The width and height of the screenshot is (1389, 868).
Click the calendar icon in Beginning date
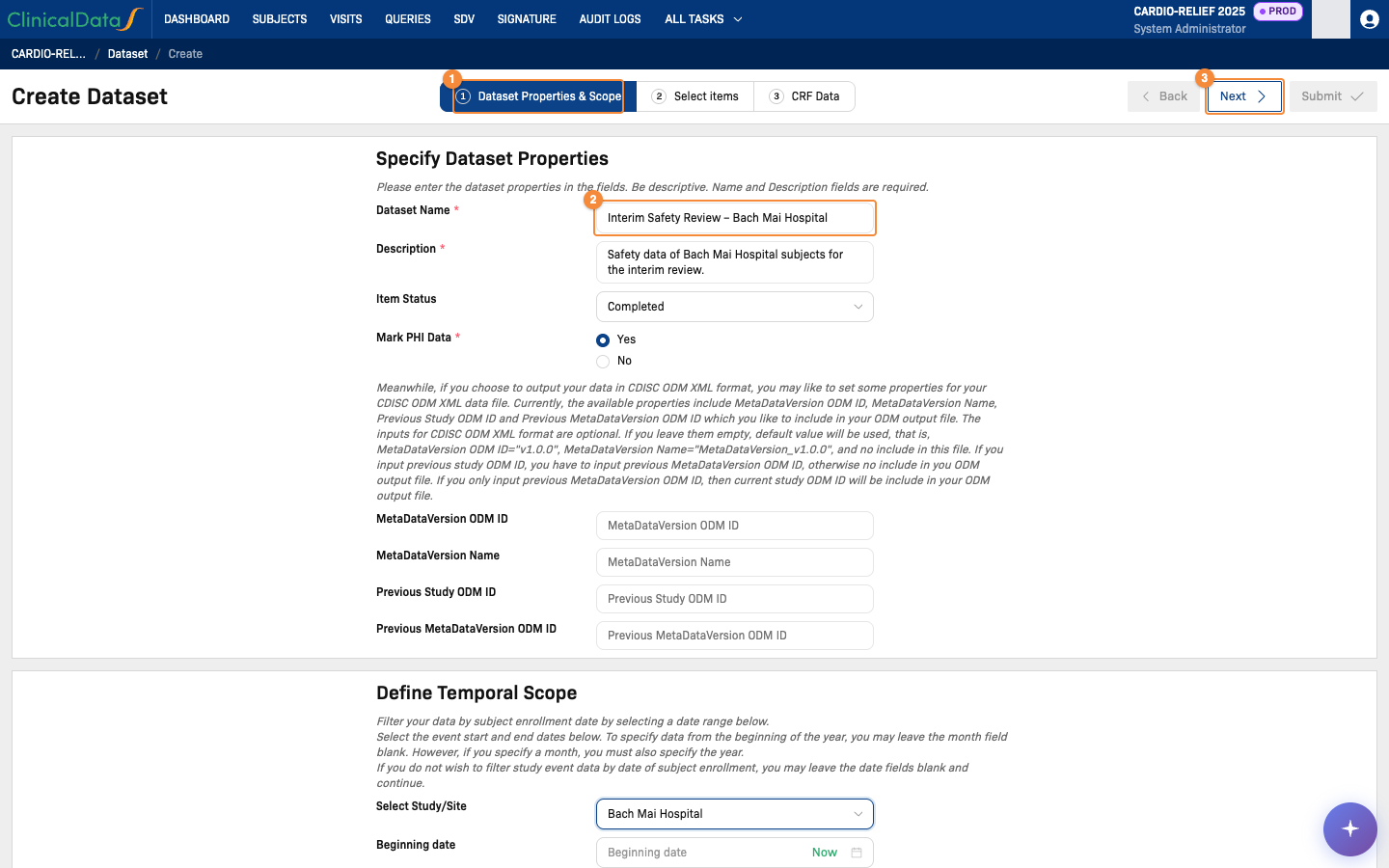pos(857,853)
